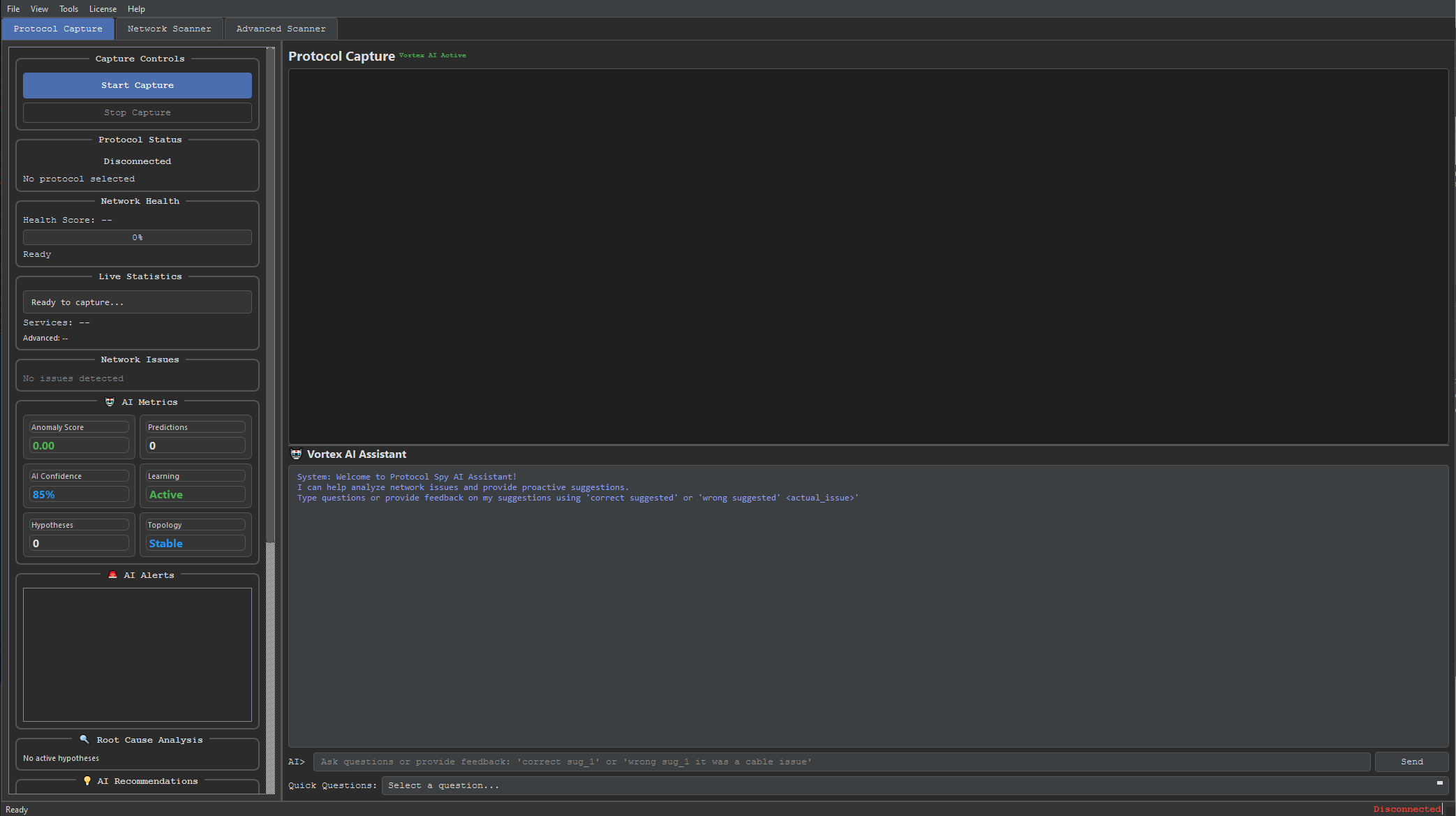The image size is (1456, 816).
Task: Open the Quick Questions dropdown
Action: point(915,785)
